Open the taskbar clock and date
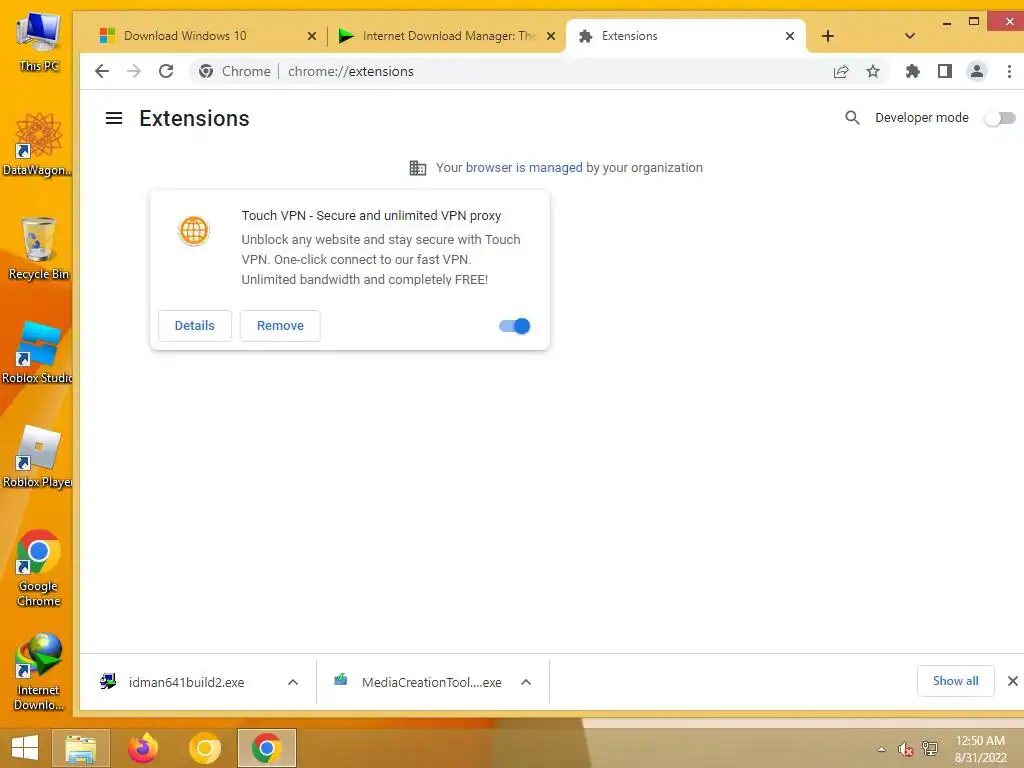This screenshot has width=1024, height=768. click(x=980, y=749)
